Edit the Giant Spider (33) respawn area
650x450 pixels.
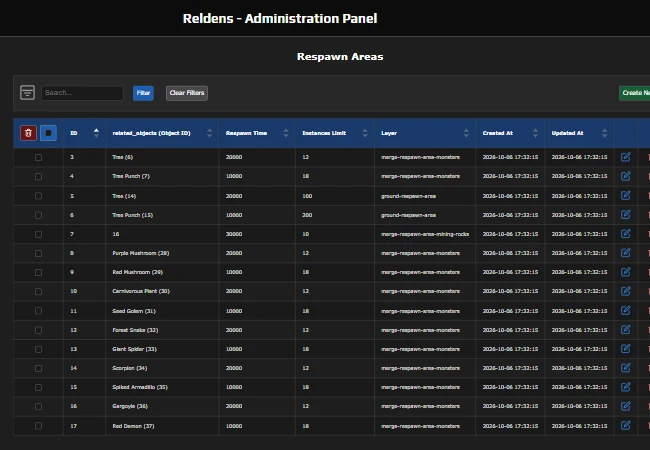point(626,349)
